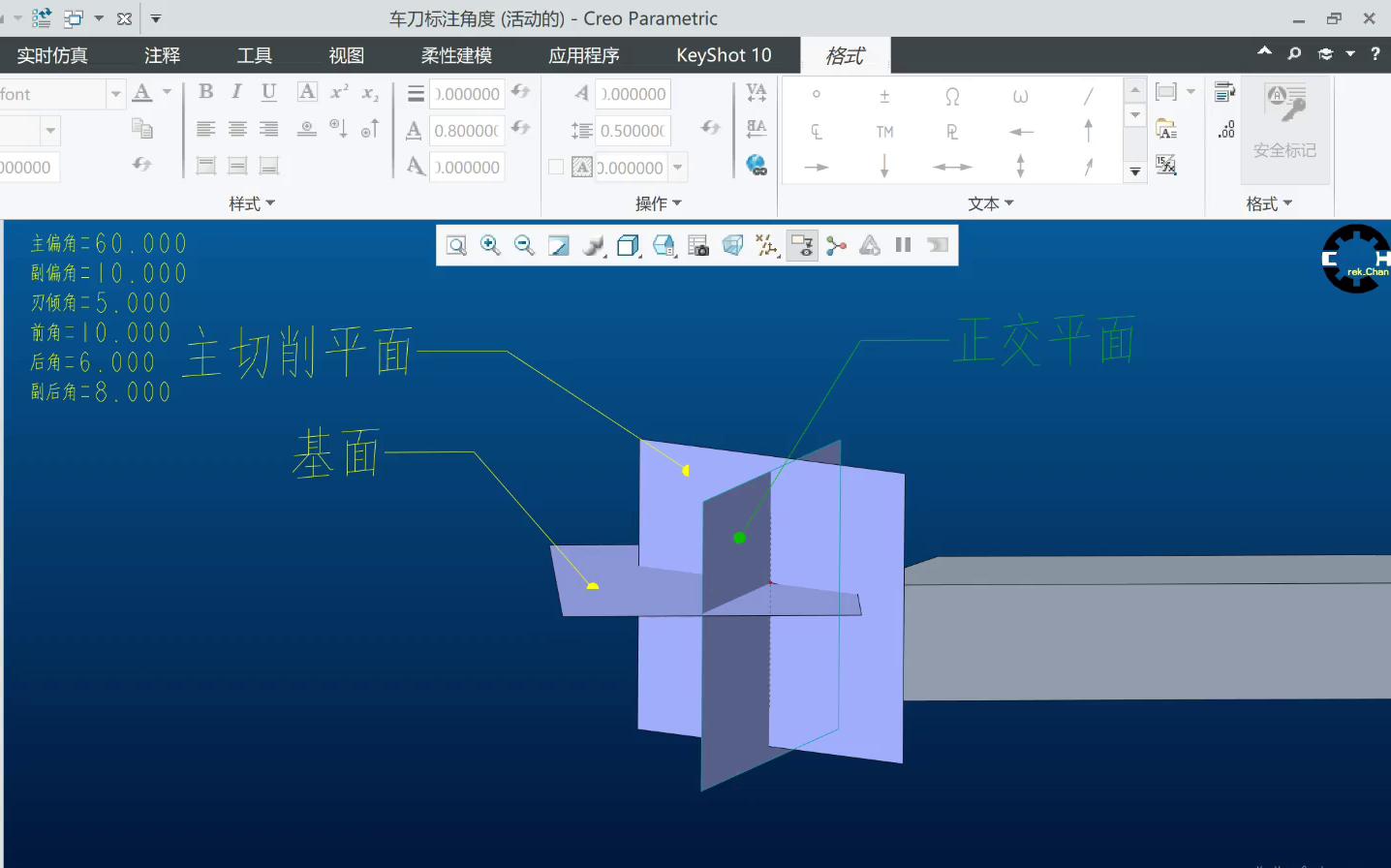Click the pause simulation icon
Screen dimensions: 1391x868
[903, 245]
